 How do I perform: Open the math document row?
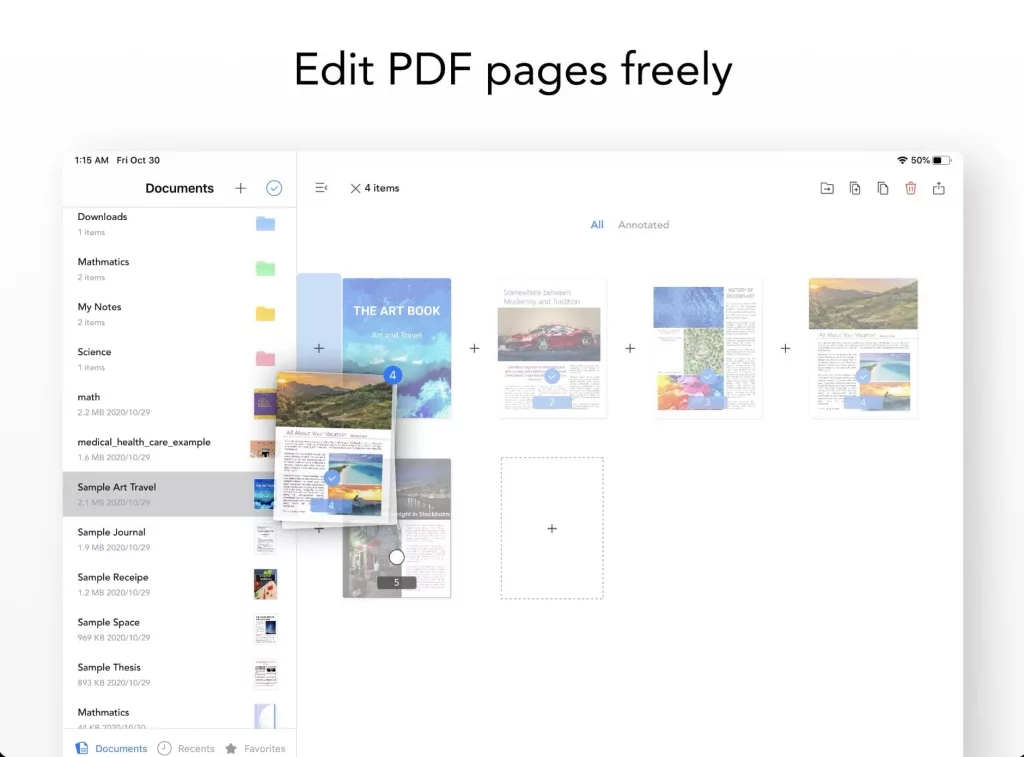tap(180, 404)
